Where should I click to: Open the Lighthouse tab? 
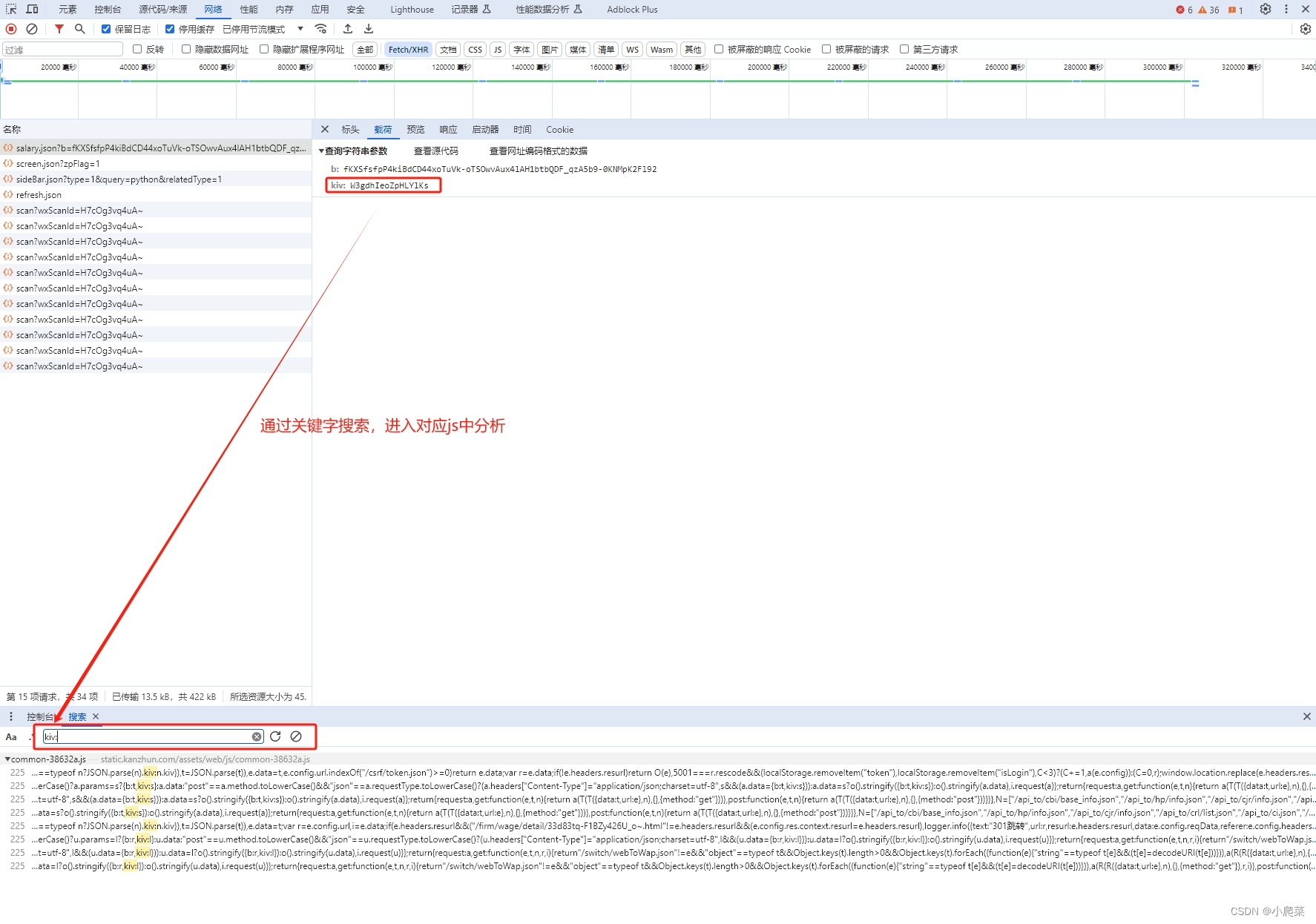coord(412,9)
